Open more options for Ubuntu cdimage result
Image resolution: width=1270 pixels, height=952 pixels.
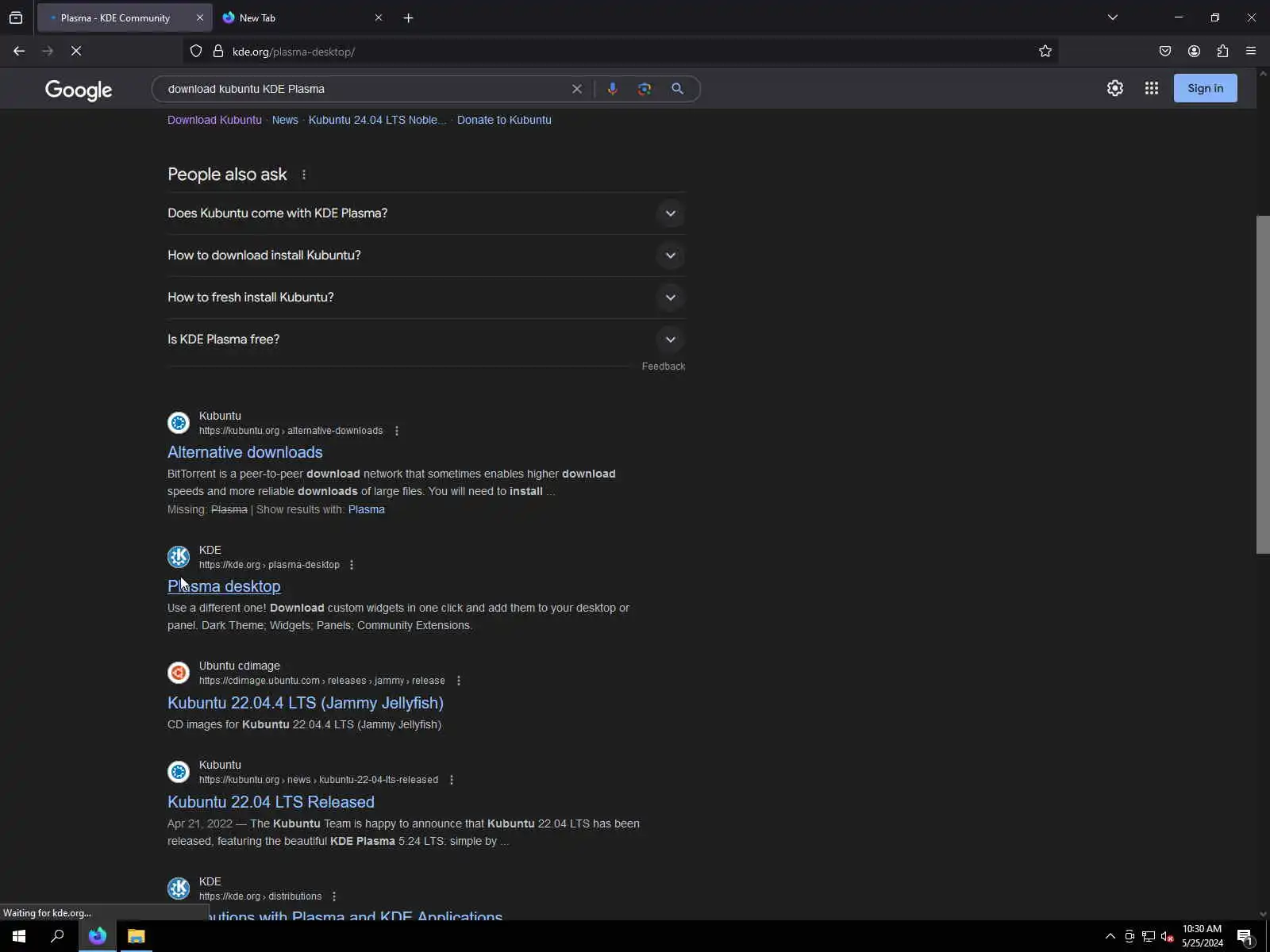[x=459, y=681]
